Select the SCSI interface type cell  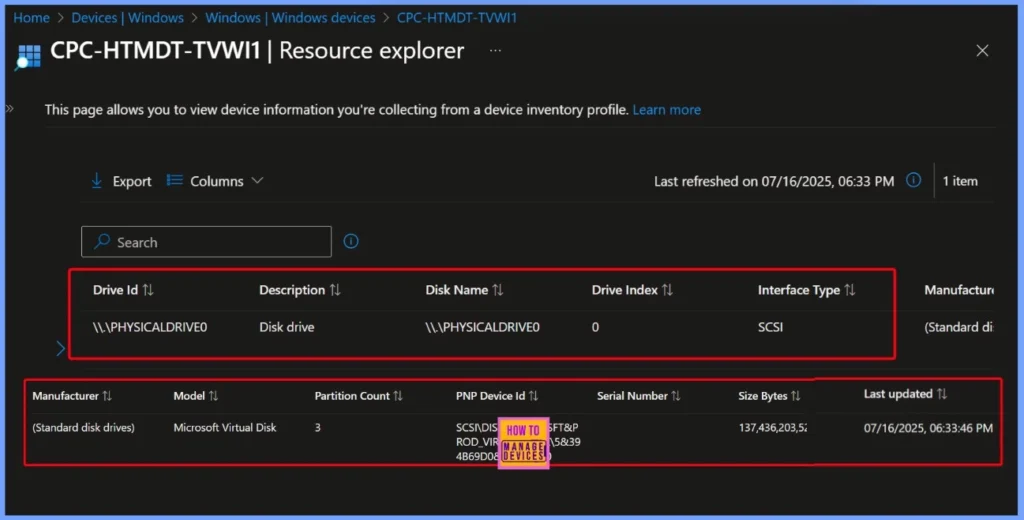coord(770,327)
